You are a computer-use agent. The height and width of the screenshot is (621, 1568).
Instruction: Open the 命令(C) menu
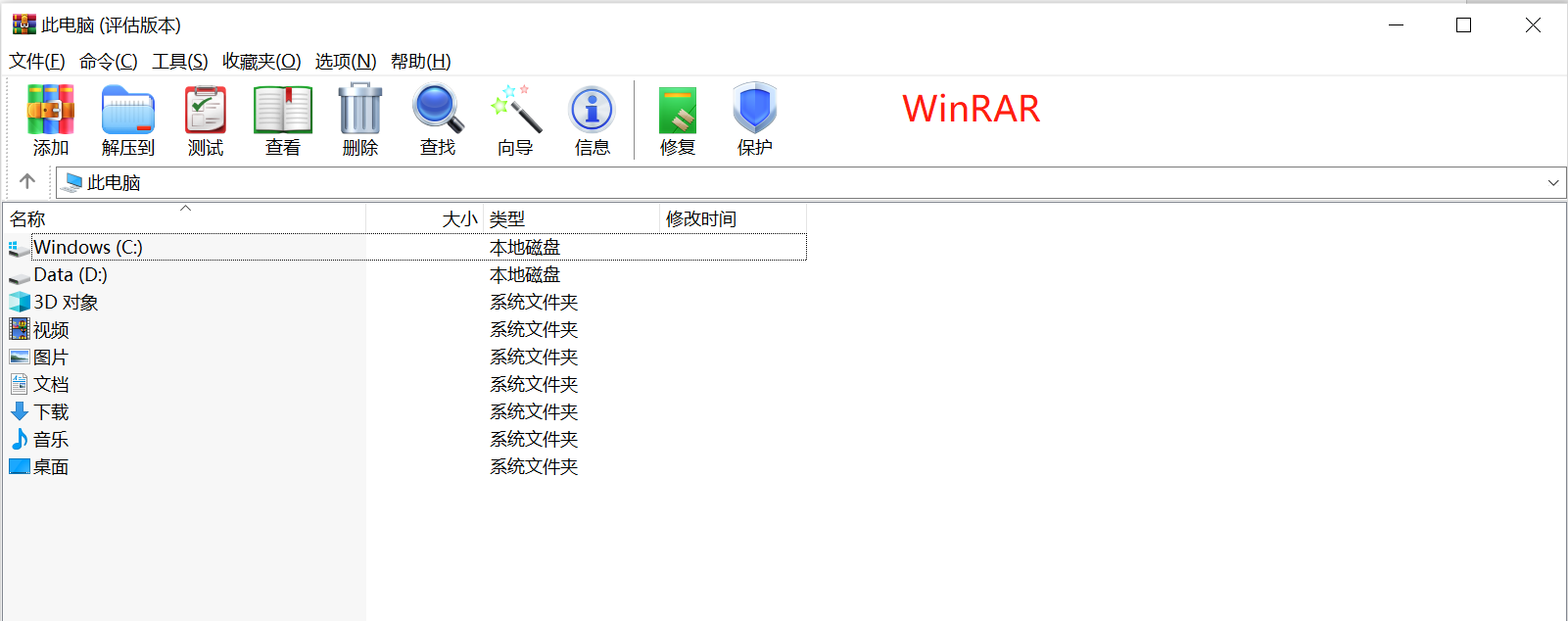point(108,61)
